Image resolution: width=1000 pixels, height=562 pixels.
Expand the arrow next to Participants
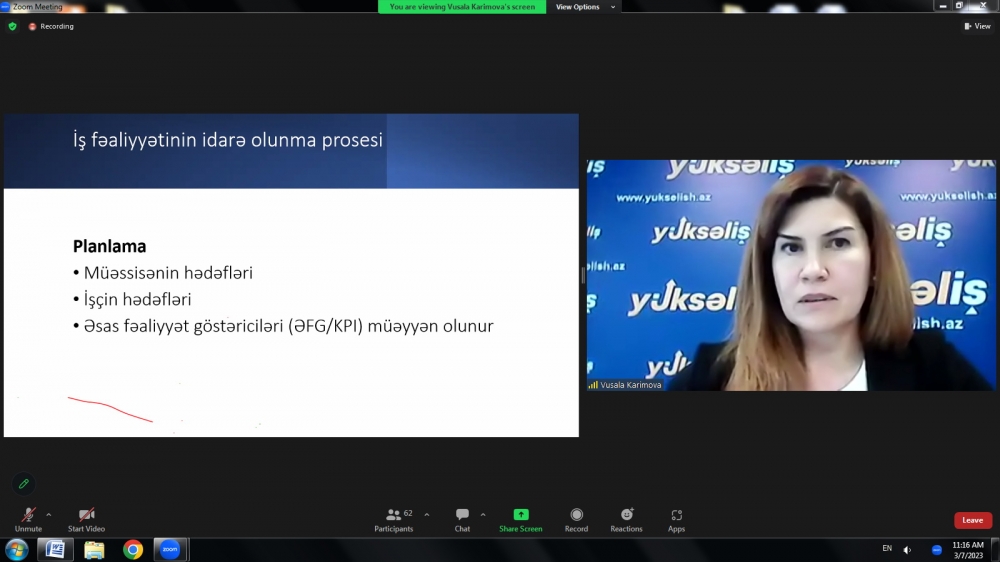[427, 514]
